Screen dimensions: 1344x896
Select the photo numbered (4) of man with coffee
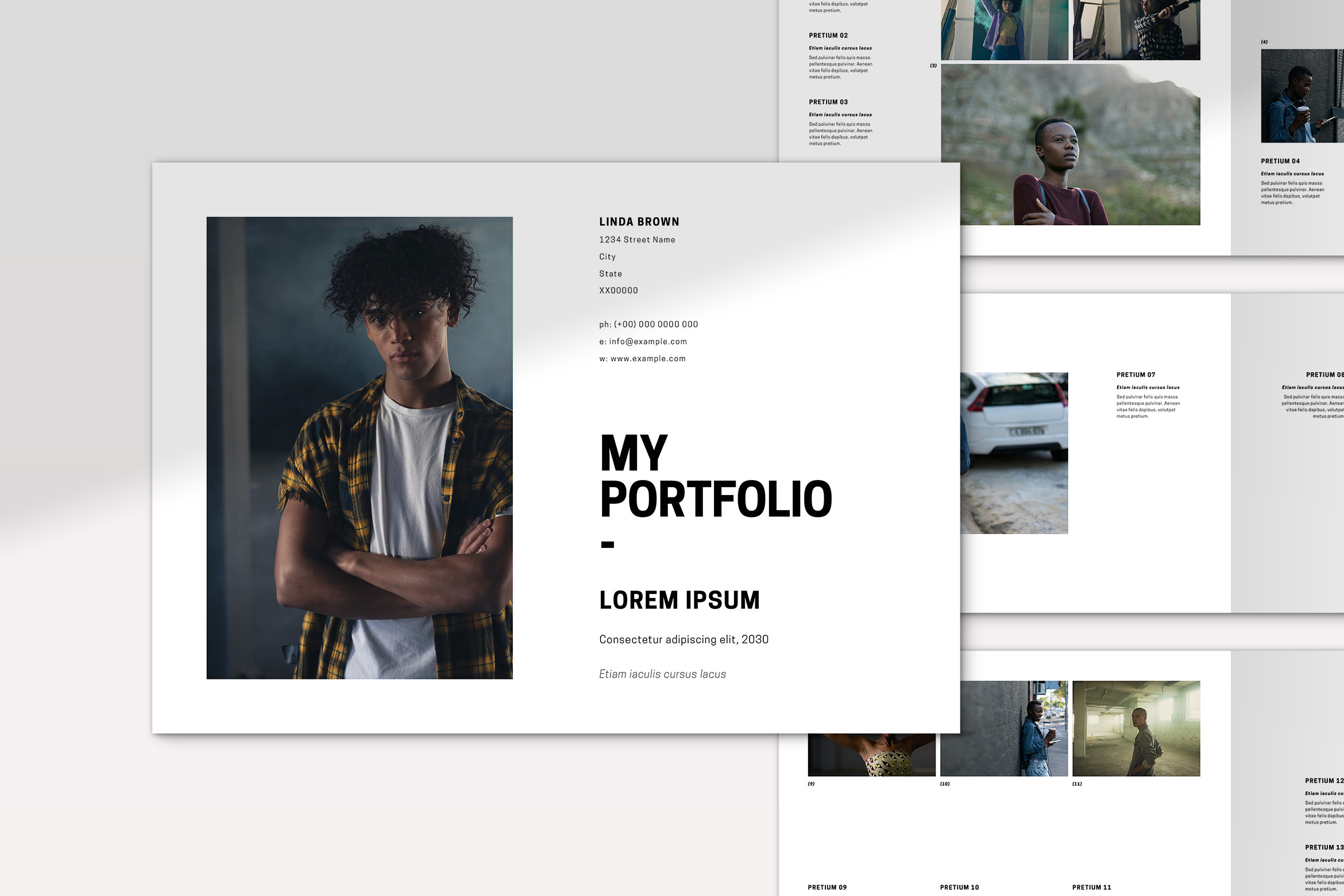(1302, 96)
